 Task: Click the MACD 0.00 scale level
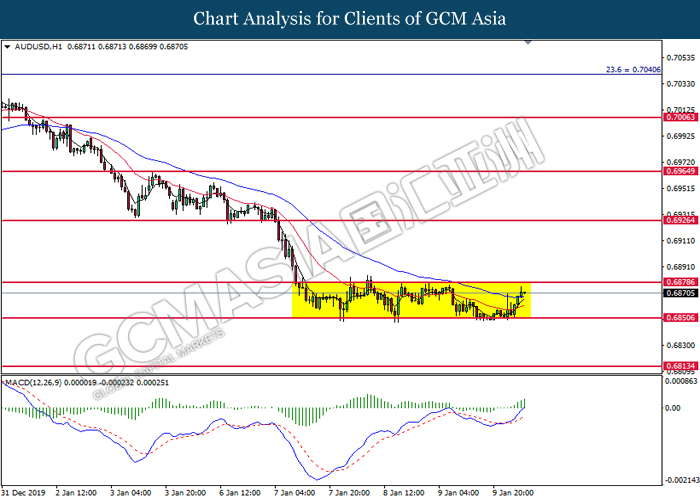(678, 409)
